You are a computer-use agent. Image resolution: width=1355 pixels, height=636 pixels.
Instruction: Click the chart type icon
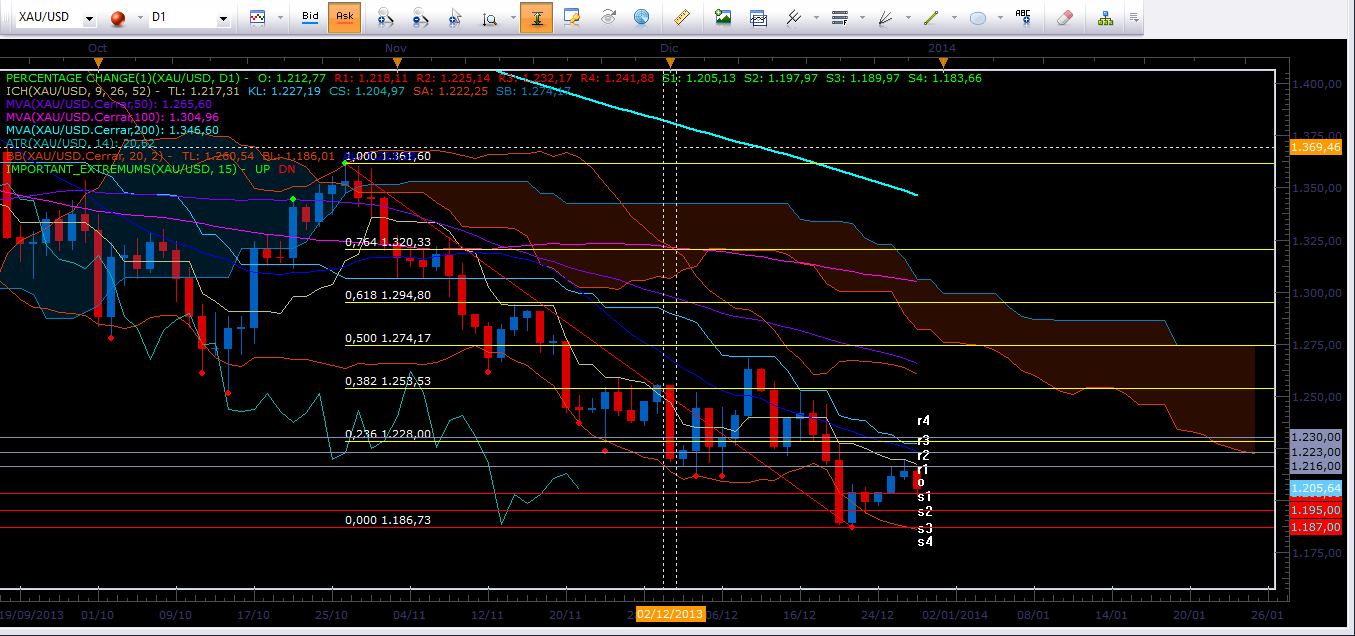[x=258, y=17]
